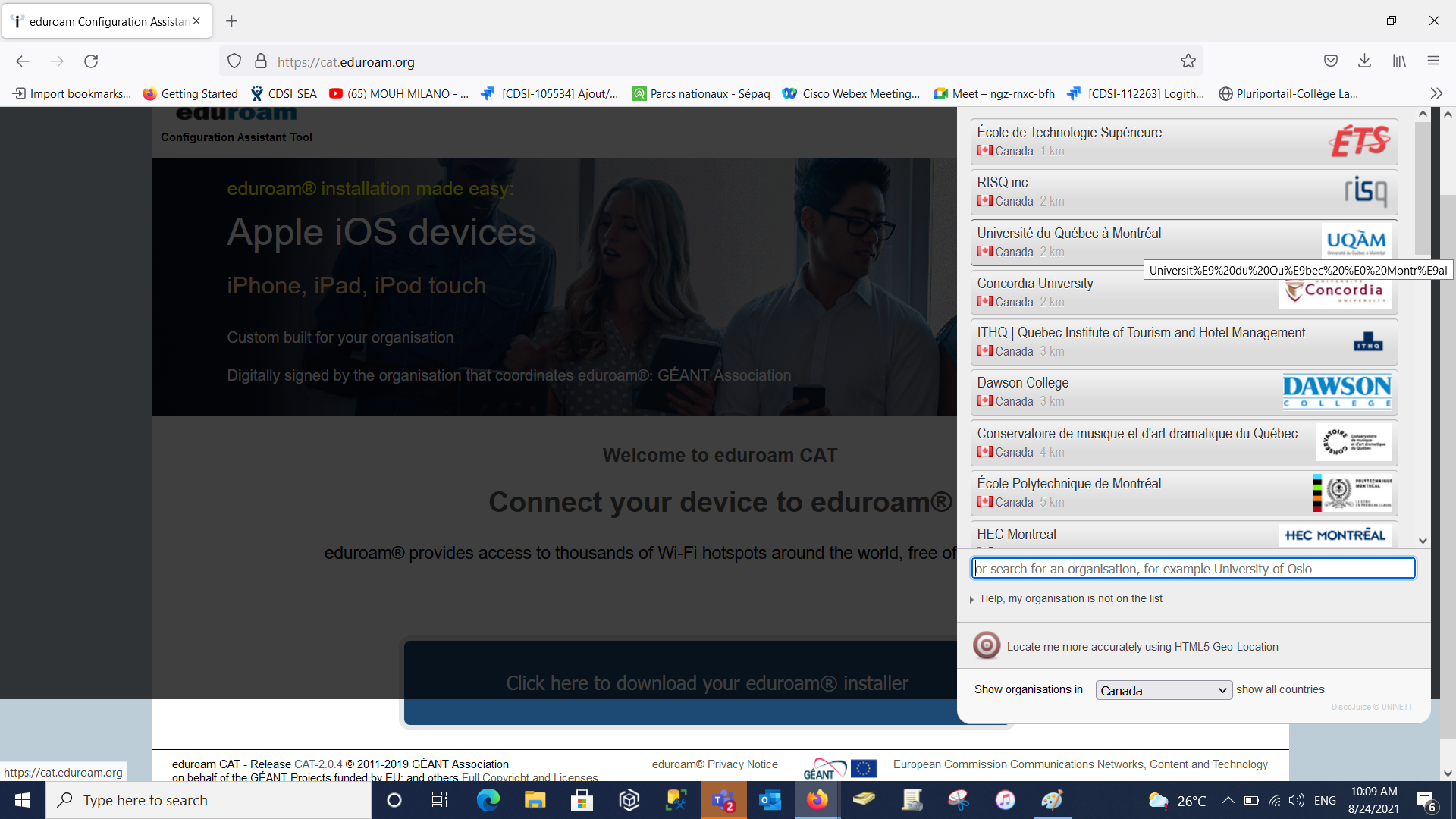Open the Canada country dropdown
This screenshot has height=819, width=1456.
click(x=1164, y=690)
